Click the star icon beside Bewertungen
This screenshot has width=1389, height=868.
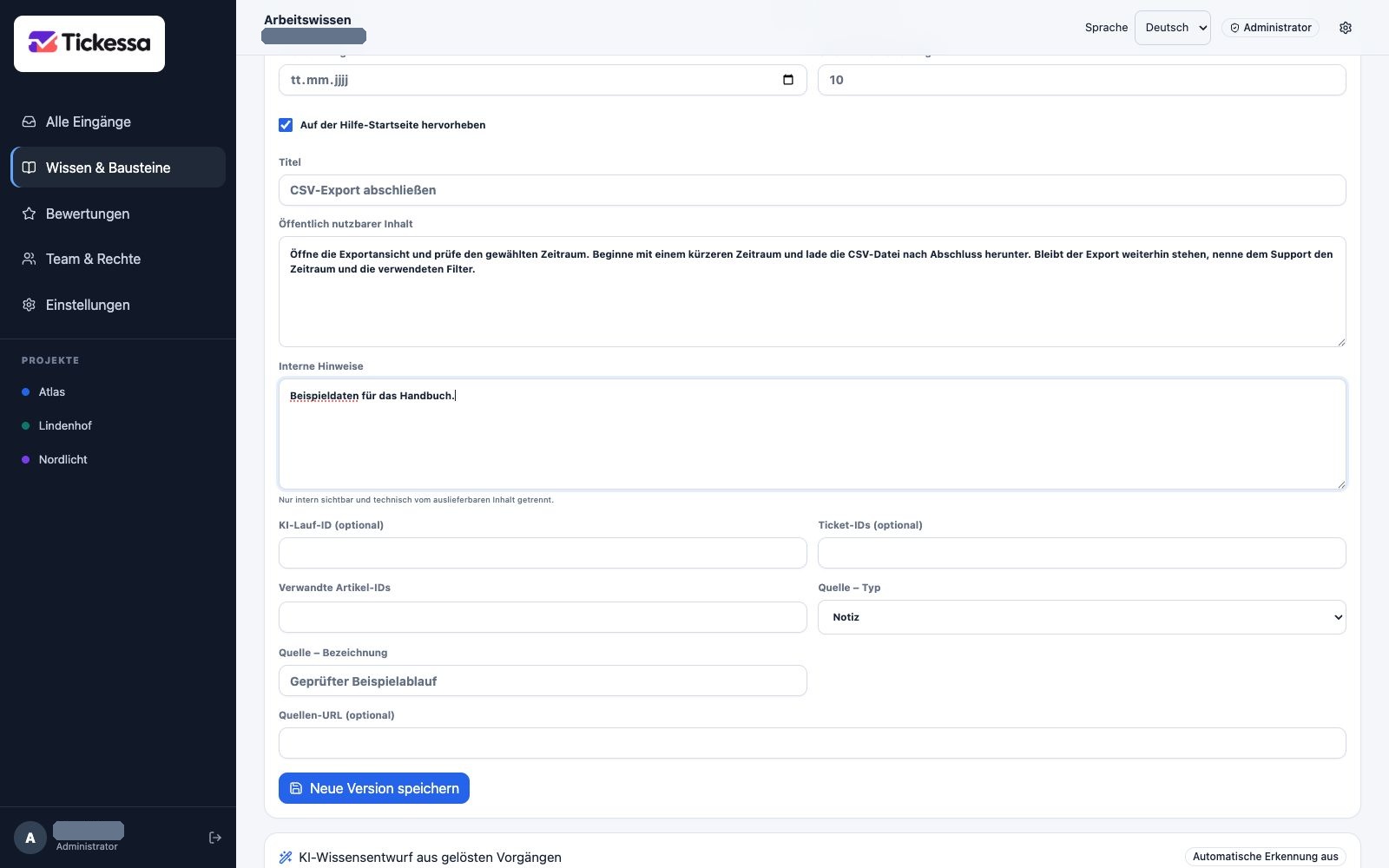29,214
